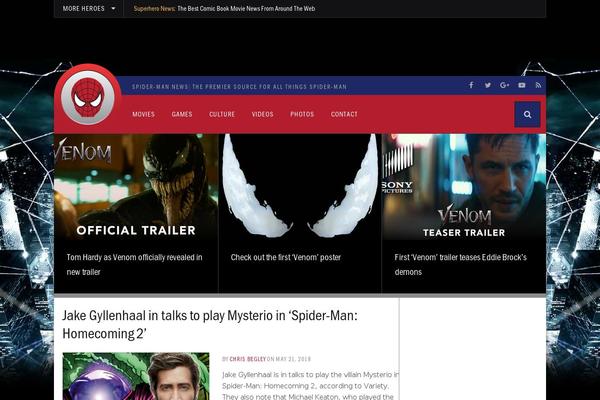The width and height of the screenshot is (600, 400).
Task: Open the Contact menu item
Action: point(344,114)
